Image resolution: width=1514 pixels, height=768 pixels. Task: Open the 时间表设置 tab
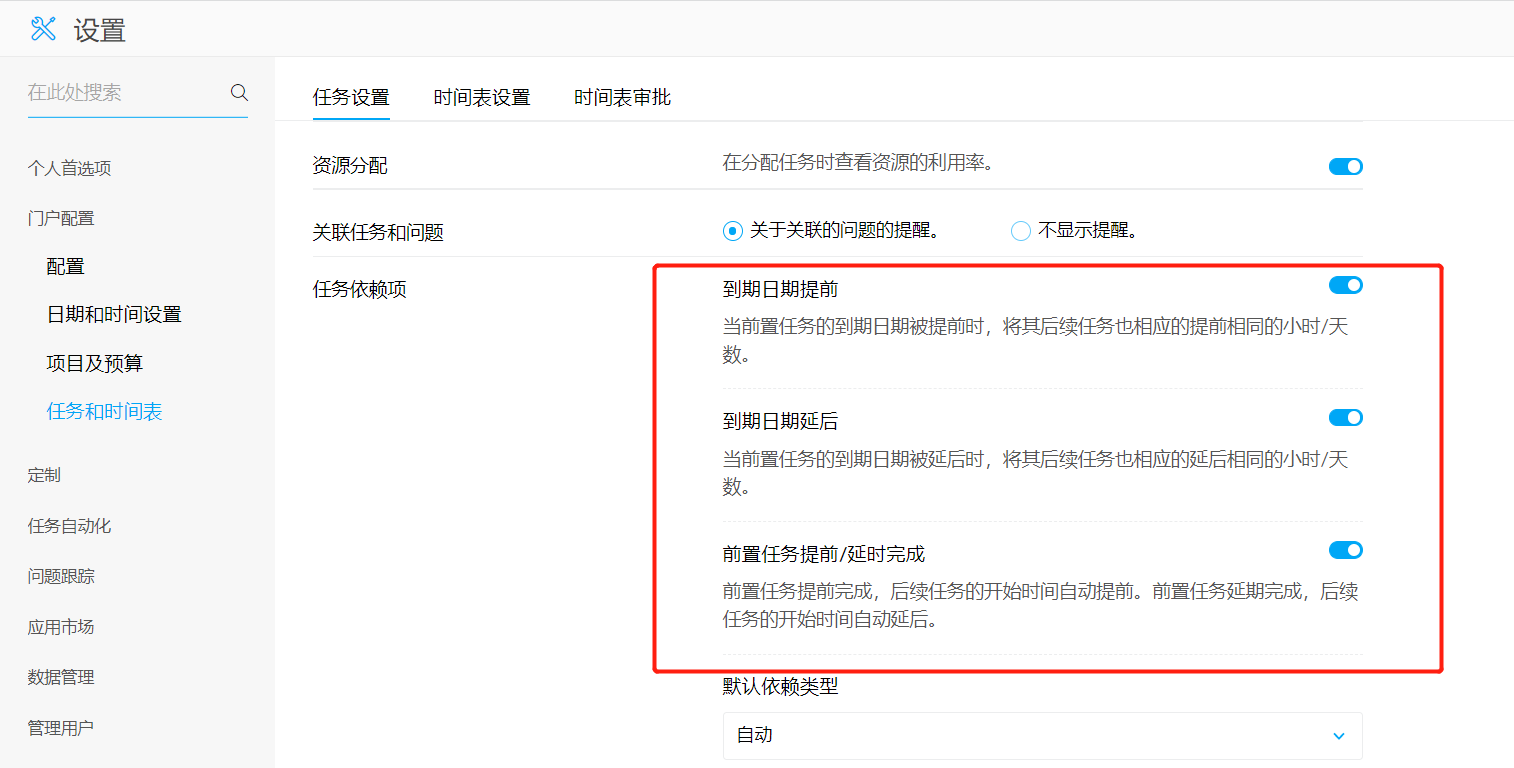click(x=481, y=98)
